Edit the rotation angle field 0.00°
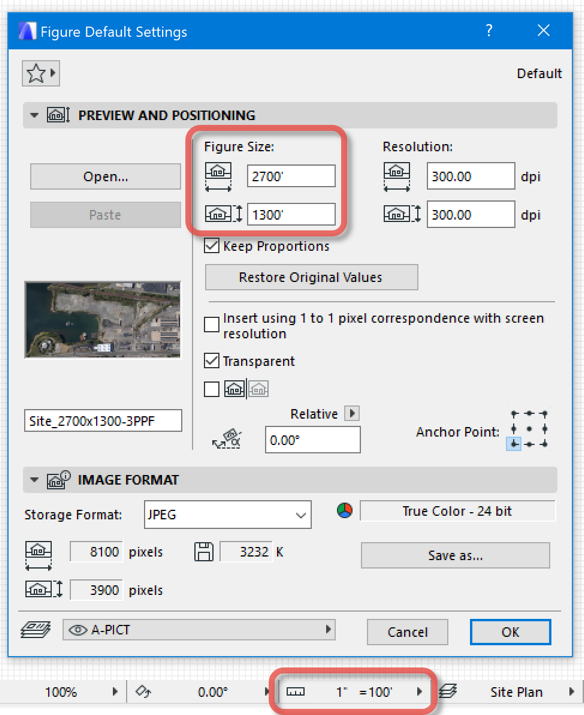 313,440
